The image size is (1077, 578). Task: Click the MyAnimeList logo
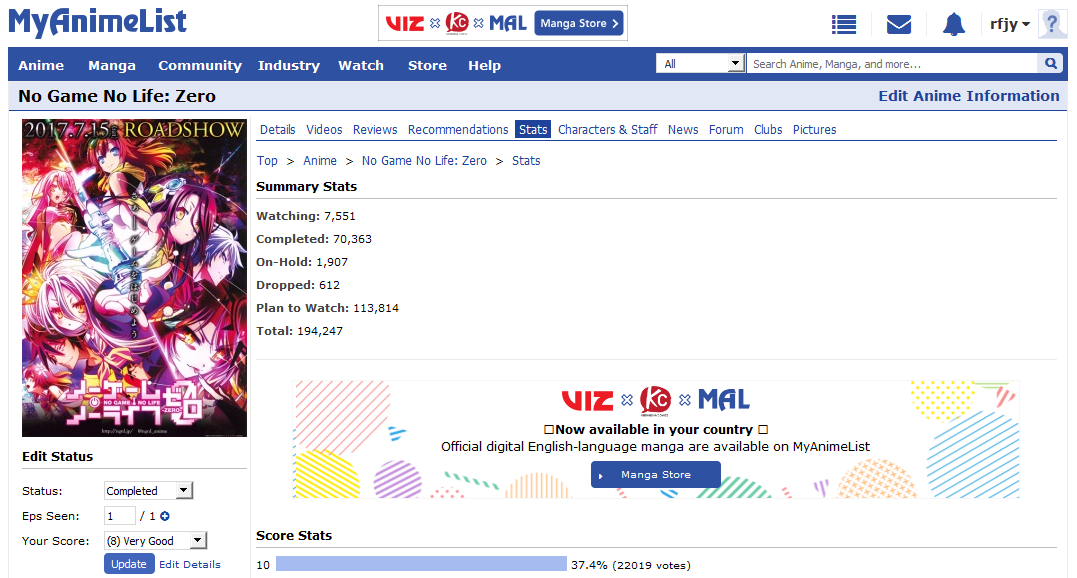point(98,22)
